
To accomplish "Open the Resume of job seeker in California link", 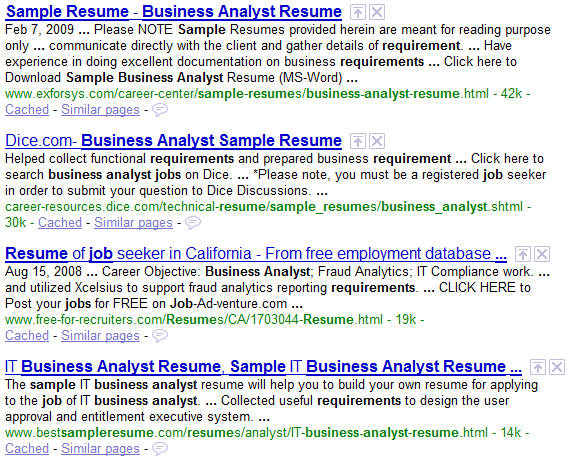I will [x=256, y=254].
